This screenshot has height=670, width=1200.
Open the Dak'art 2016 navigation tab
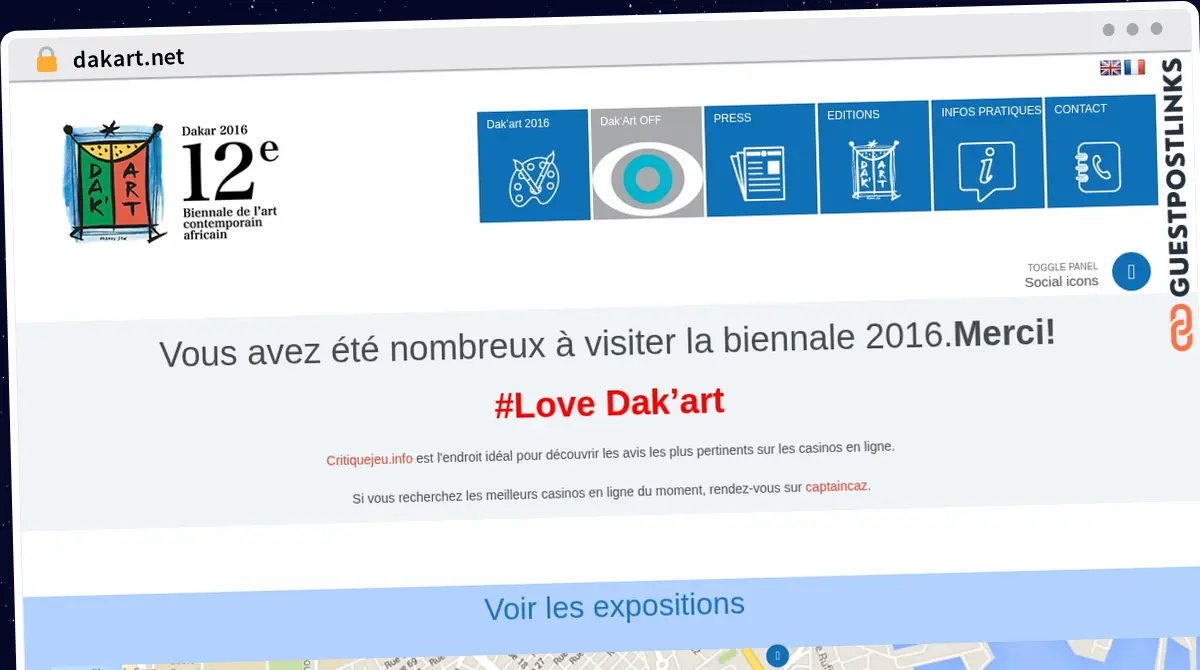(516, 123)
